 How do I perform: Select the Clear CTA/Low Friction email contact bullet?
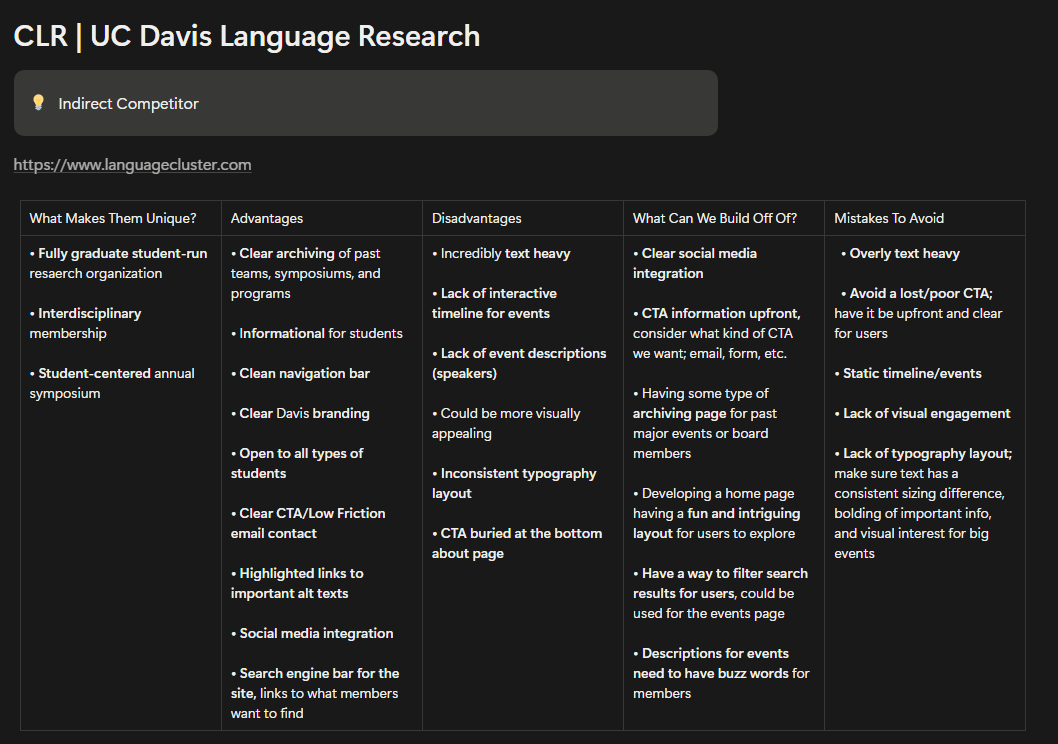pyautogui.click(x=308, y=523)
